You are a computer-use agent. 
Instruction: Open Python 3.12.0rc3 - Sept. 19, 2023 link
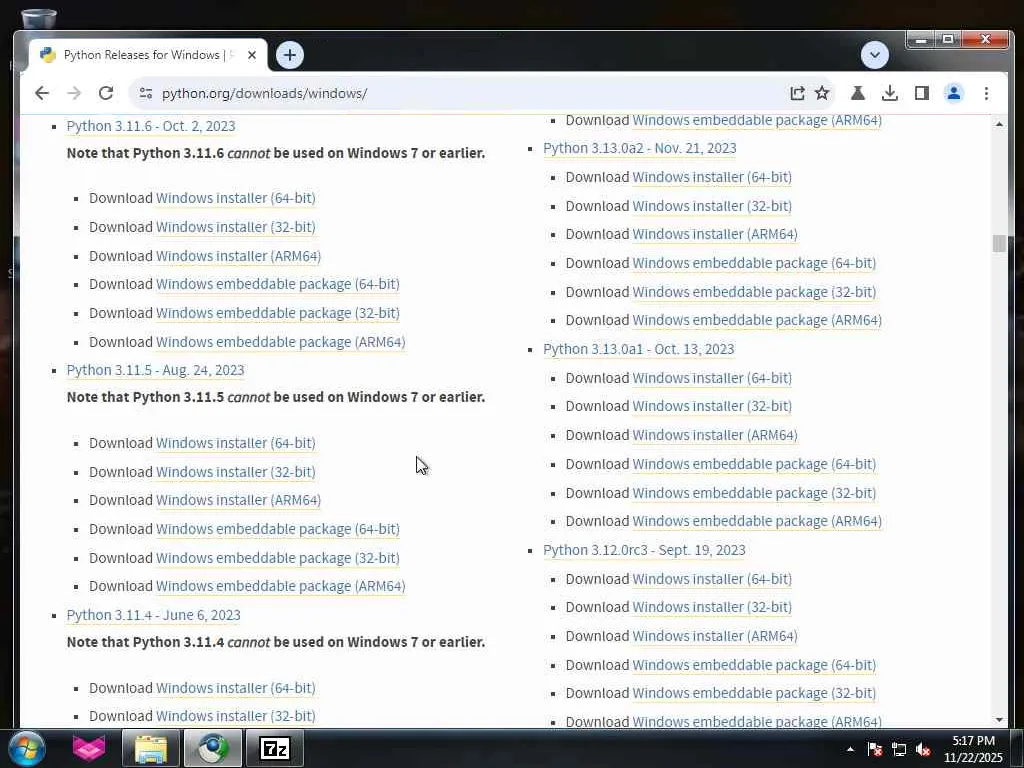[x=645, y=551]
